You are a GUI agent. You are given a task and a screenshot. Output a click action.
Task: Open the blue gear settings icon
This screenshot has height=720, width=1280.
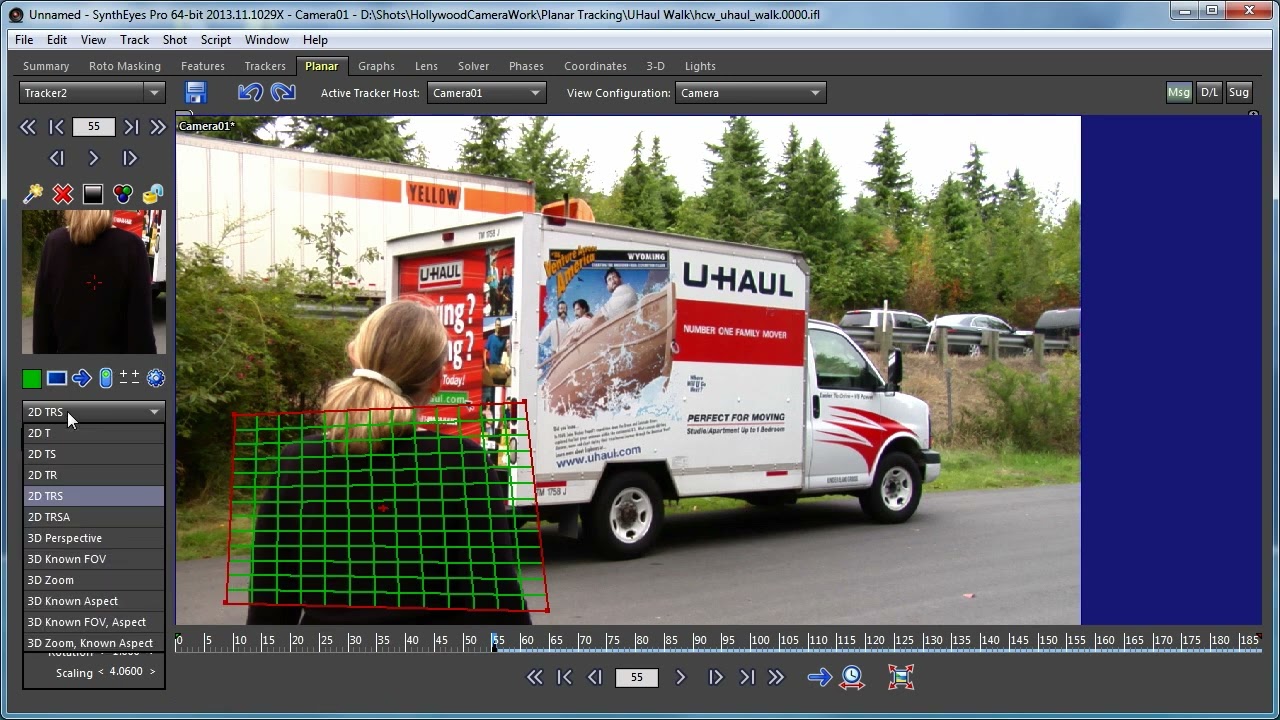point(156,378)
